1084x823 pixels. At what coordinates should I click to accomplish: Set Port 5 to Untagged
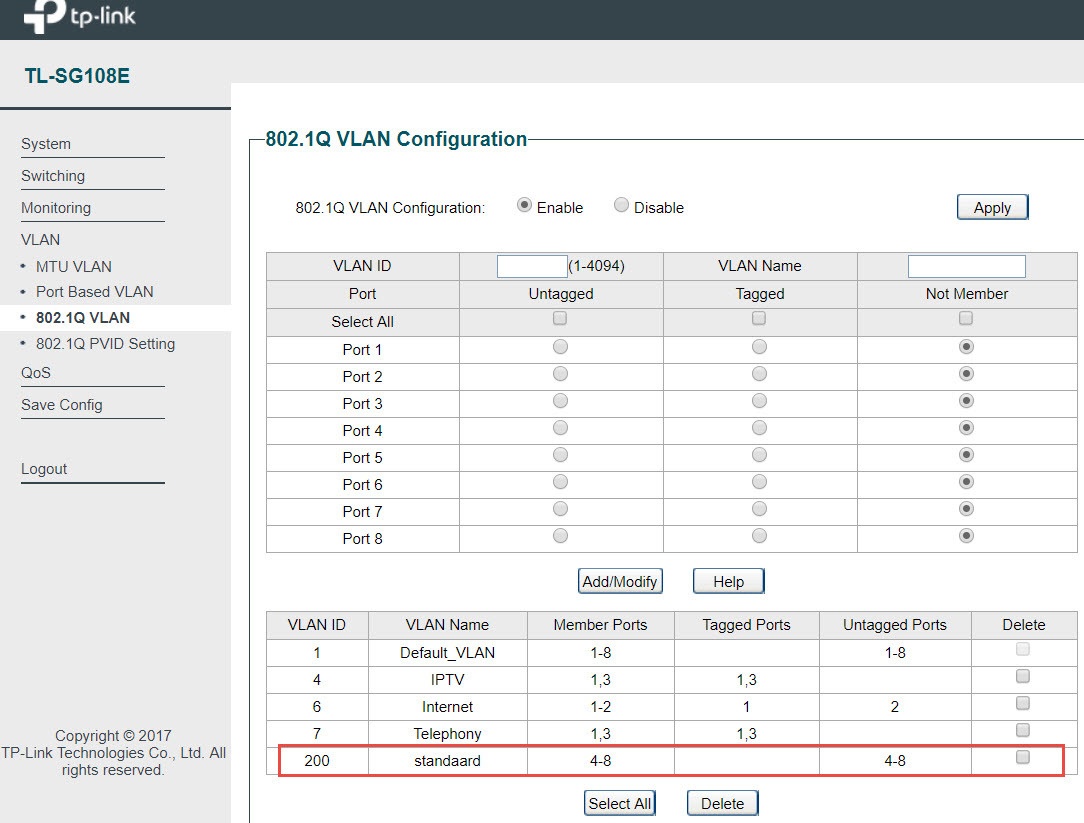click(x=561, y=455)
